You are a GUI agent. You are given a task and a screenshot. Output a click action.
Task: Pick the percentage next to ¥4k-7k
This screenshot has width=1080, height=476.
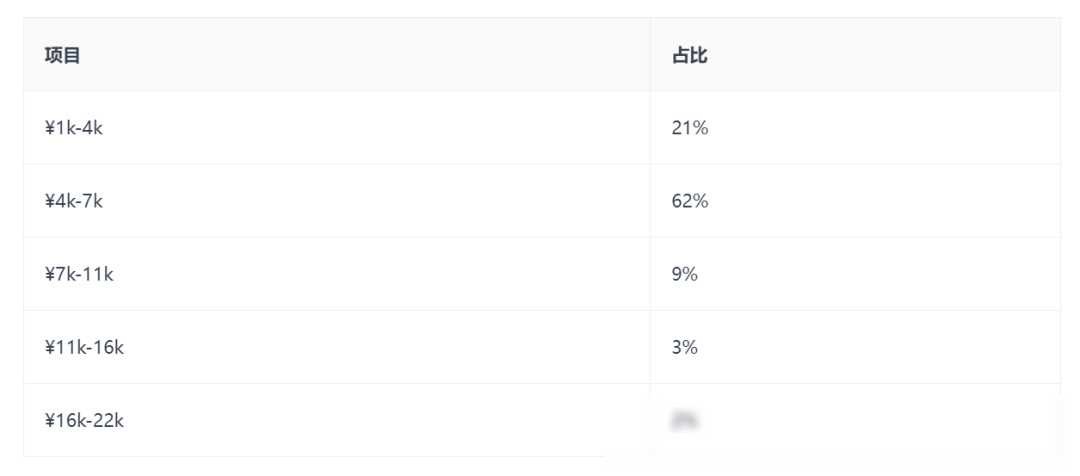pyautogui.click(x=690, y=201)
